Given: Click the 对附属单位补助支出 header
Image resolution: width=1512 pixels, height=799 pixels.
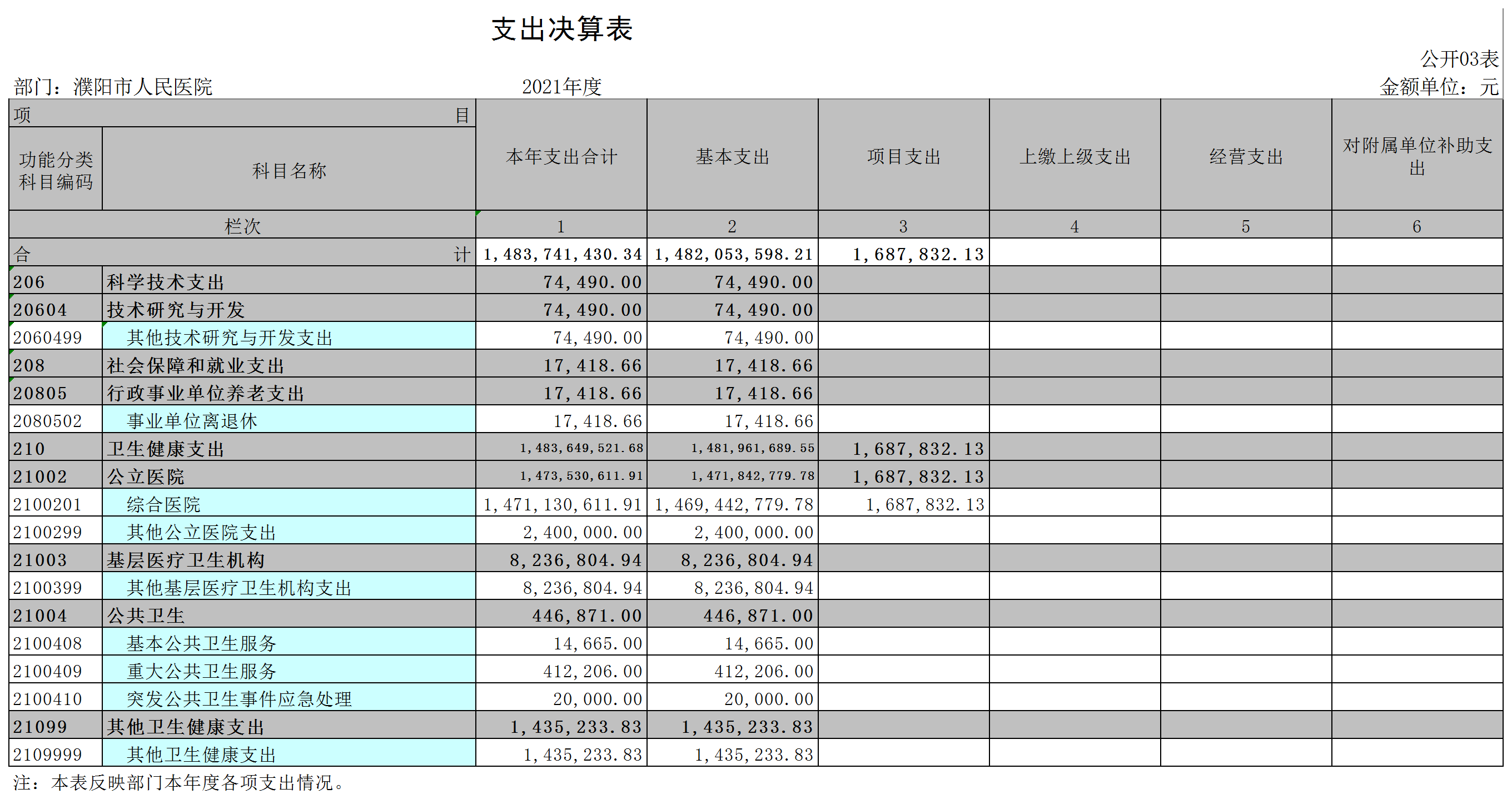Looking at the screenshot, I should (1417, 156).
